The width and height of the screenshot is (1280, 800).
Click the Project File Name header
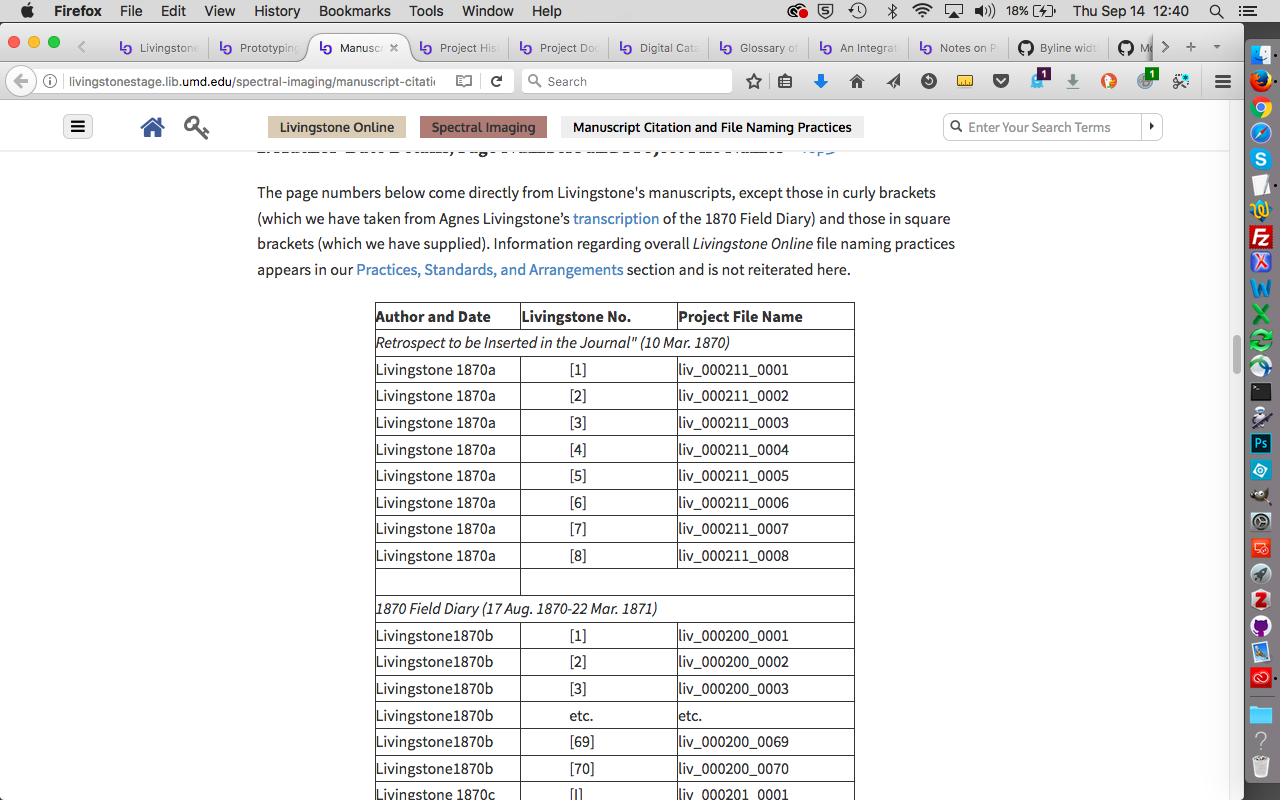coord(766,316)
